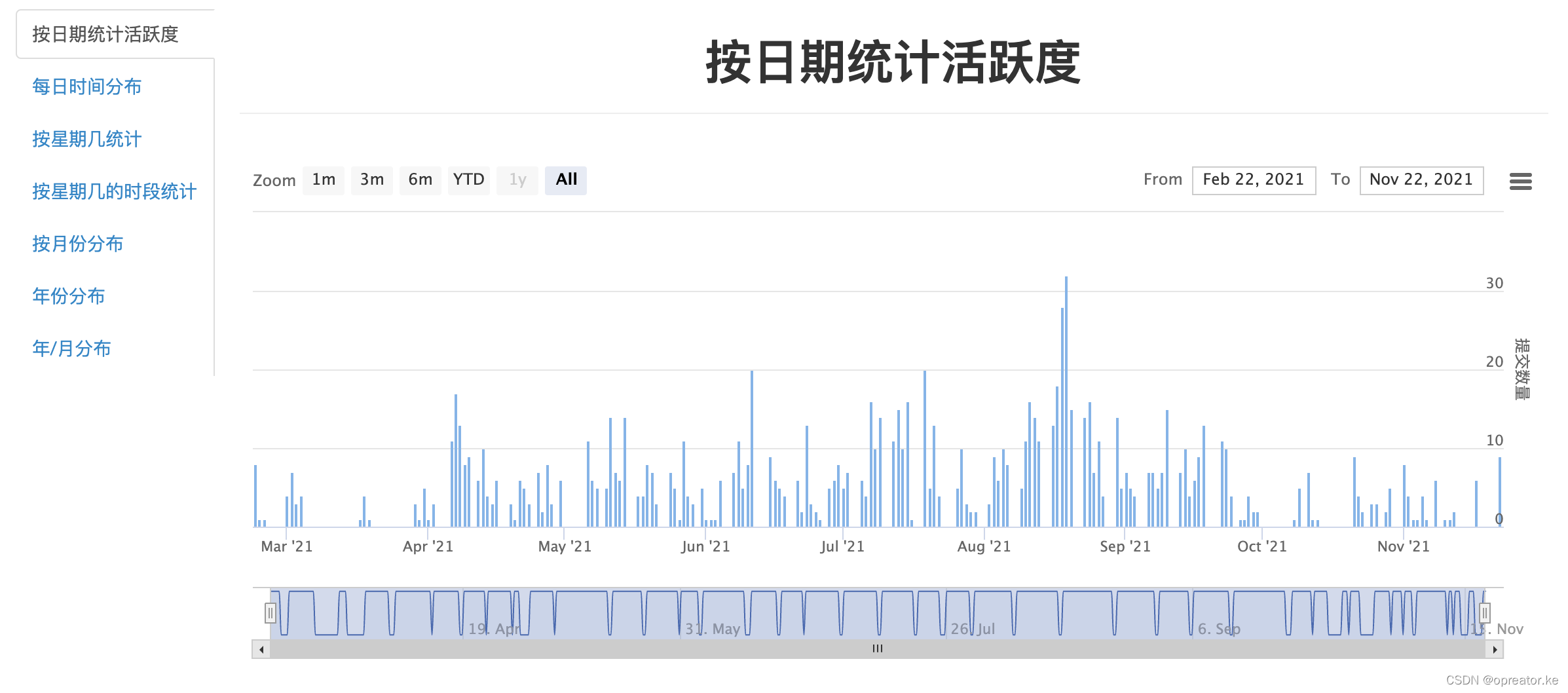Click the navigator 6. Sep label

click(1219, 629)
